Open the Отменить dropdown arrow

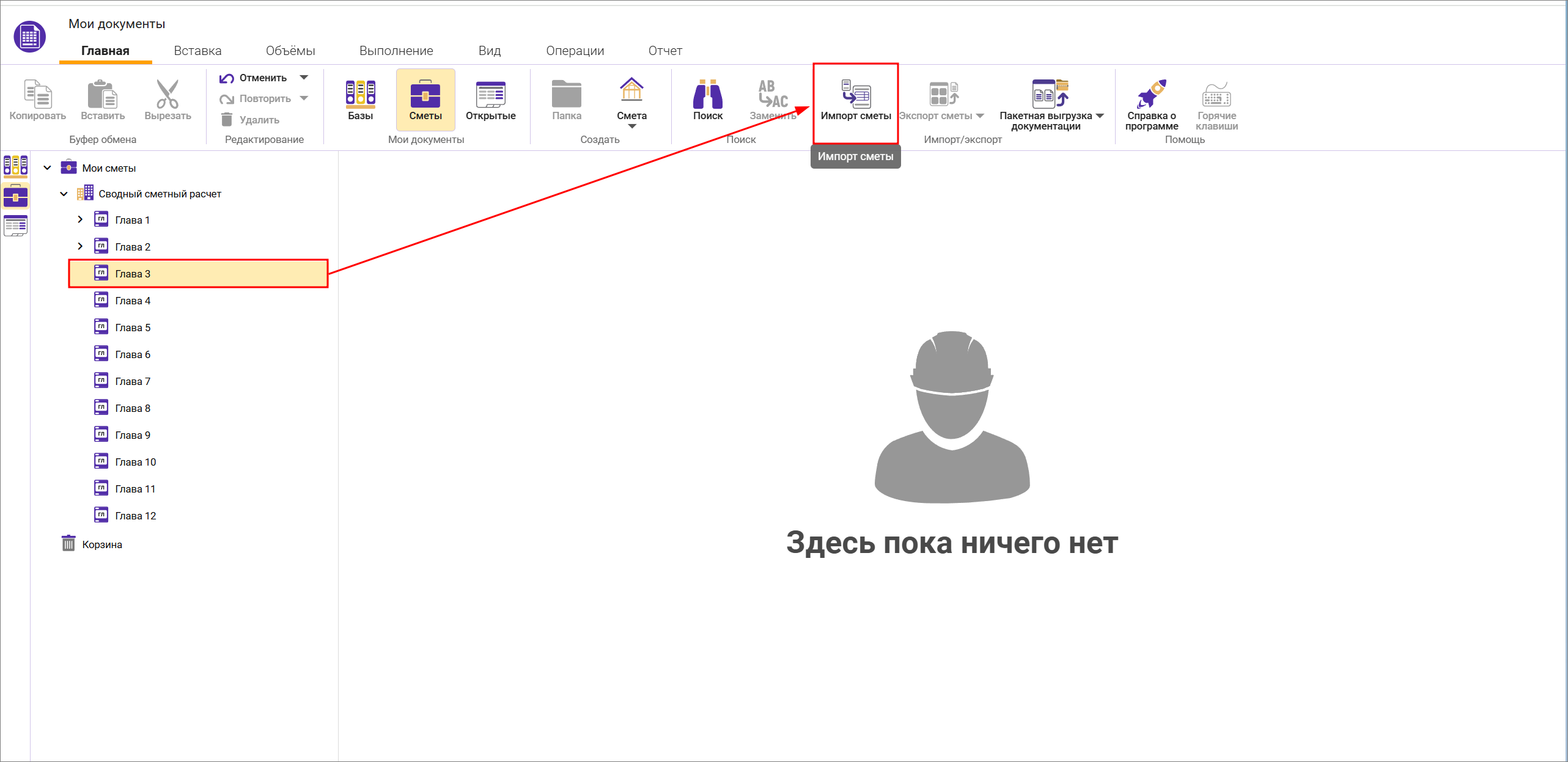pos(304,78)
